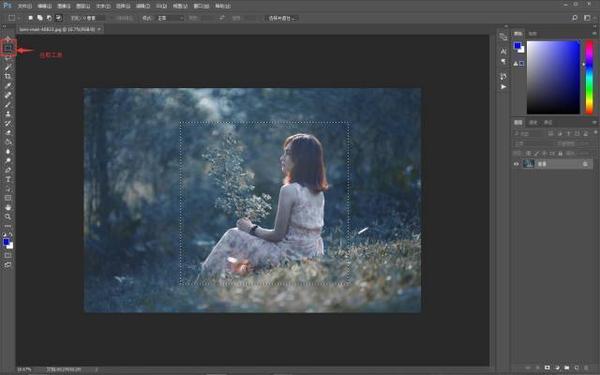This screenshot has height=375, width=600.
Task: Delete layer using trash icon
Action: (586, 368)
